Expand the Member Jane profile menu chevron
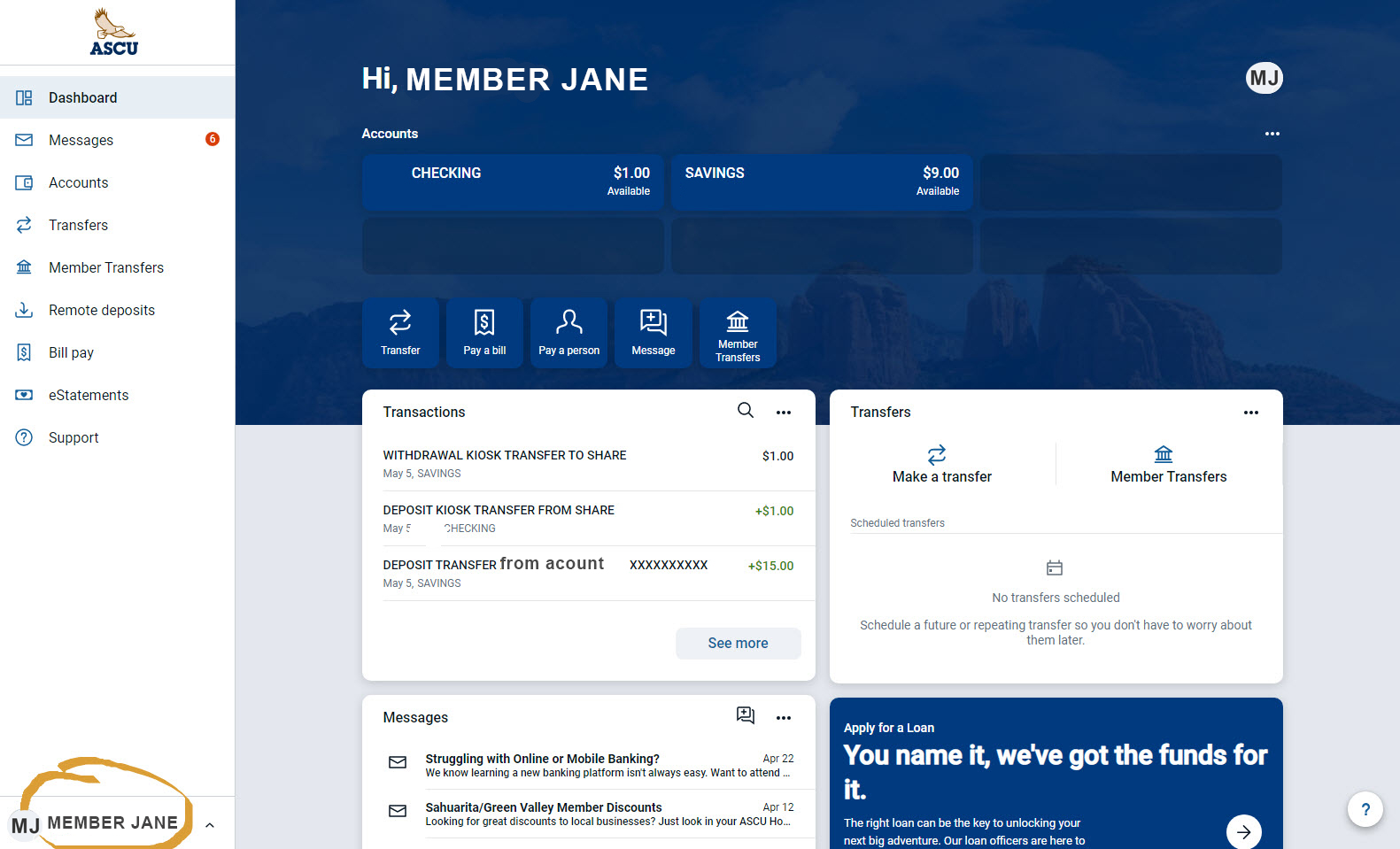 (x=210, y=825)
